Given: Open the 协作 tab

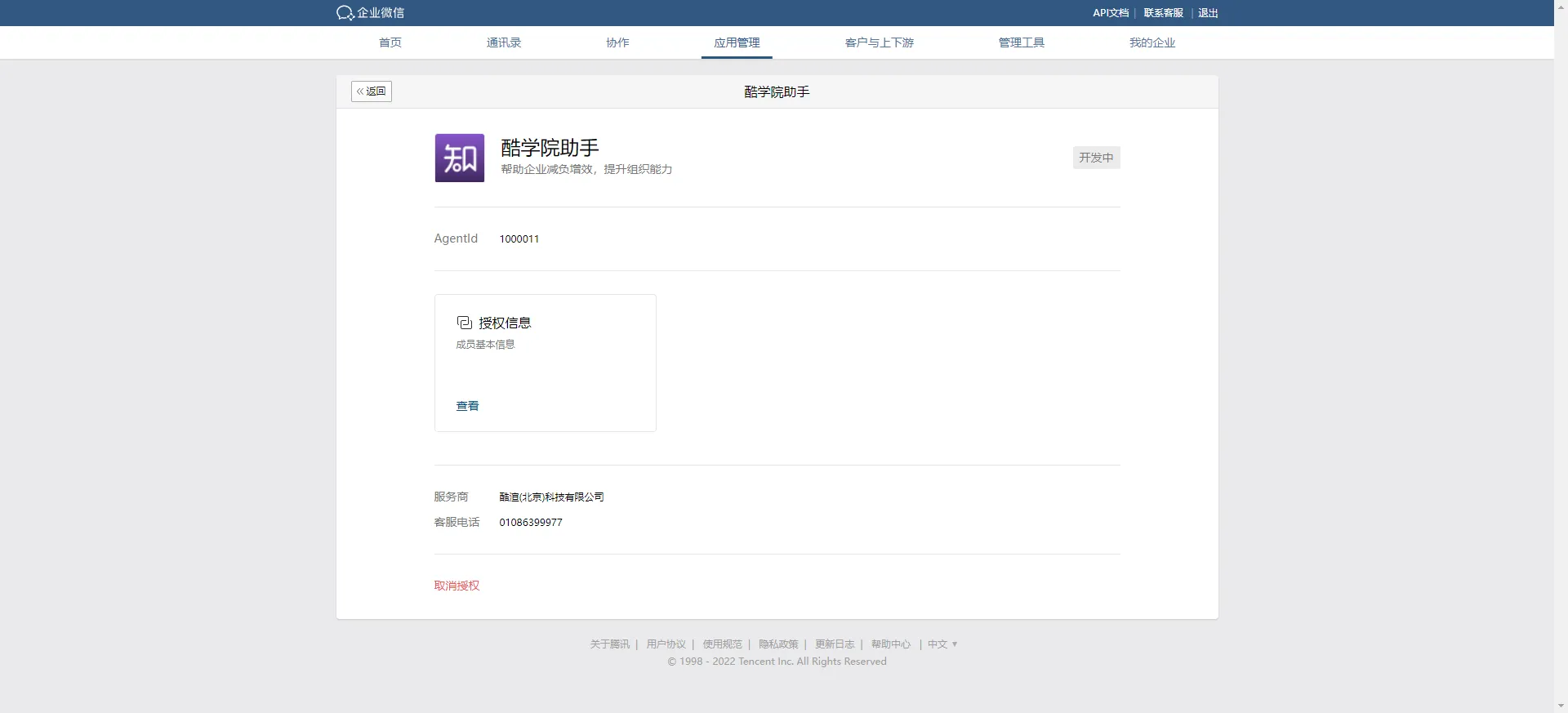Looking at the screenshot, I should (x=617, y=42).
